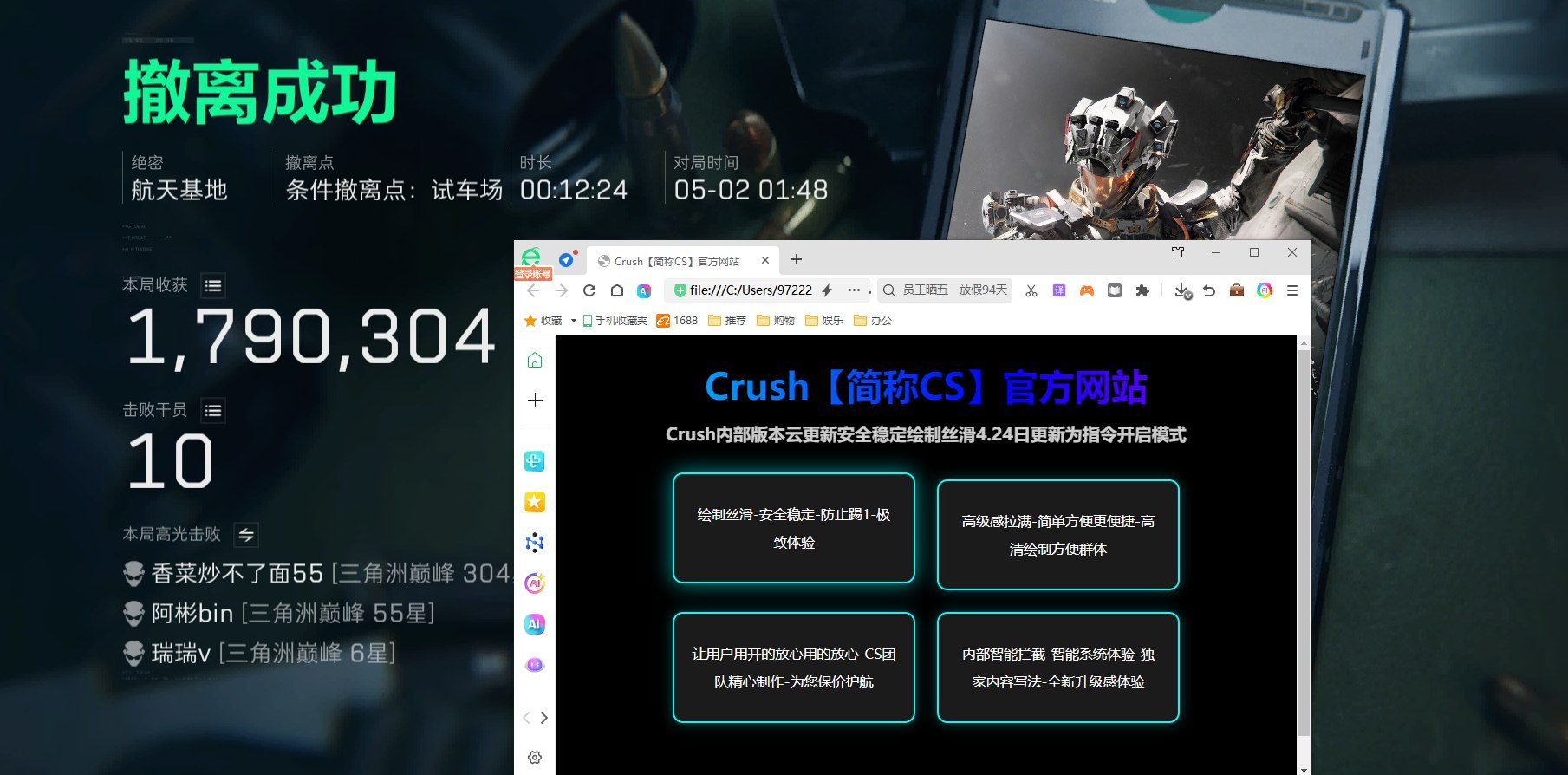The image size is (1568, 775).
Task: Click the search box with 员工晒五一
Action: click(x=946, y=290)
